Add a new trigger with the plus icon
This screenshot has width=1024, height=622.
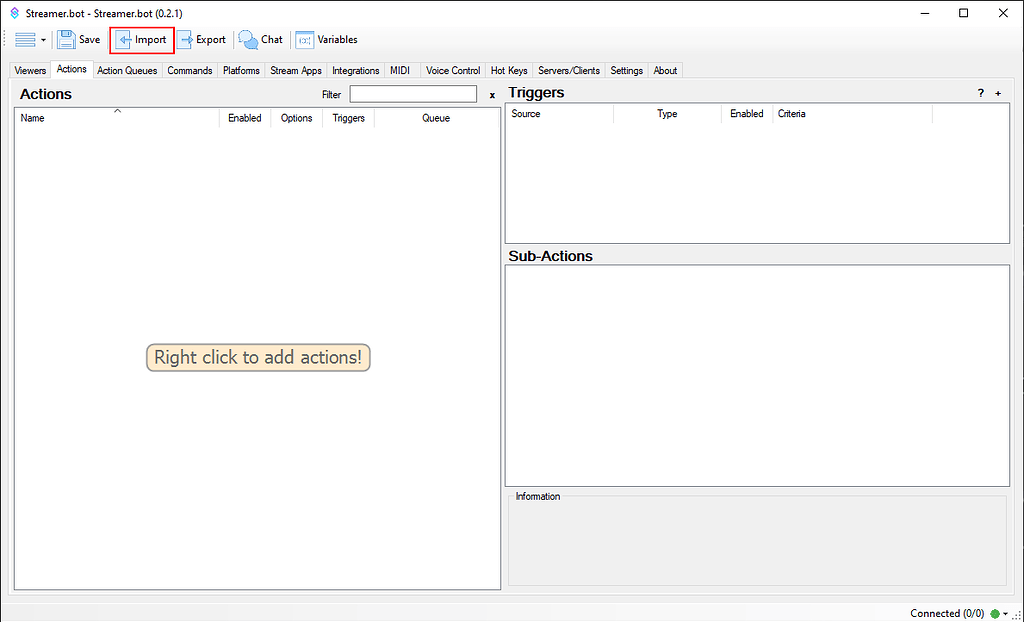(997, 93)
